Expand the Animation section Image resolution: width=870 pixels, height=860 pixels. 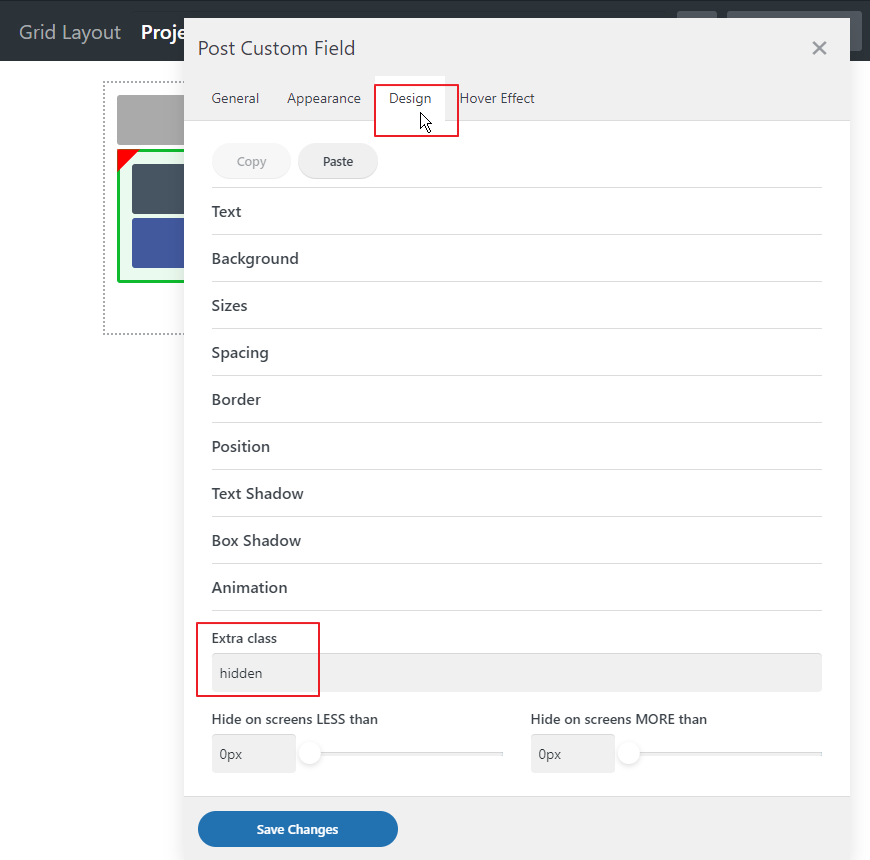click(x=517, y=588)
